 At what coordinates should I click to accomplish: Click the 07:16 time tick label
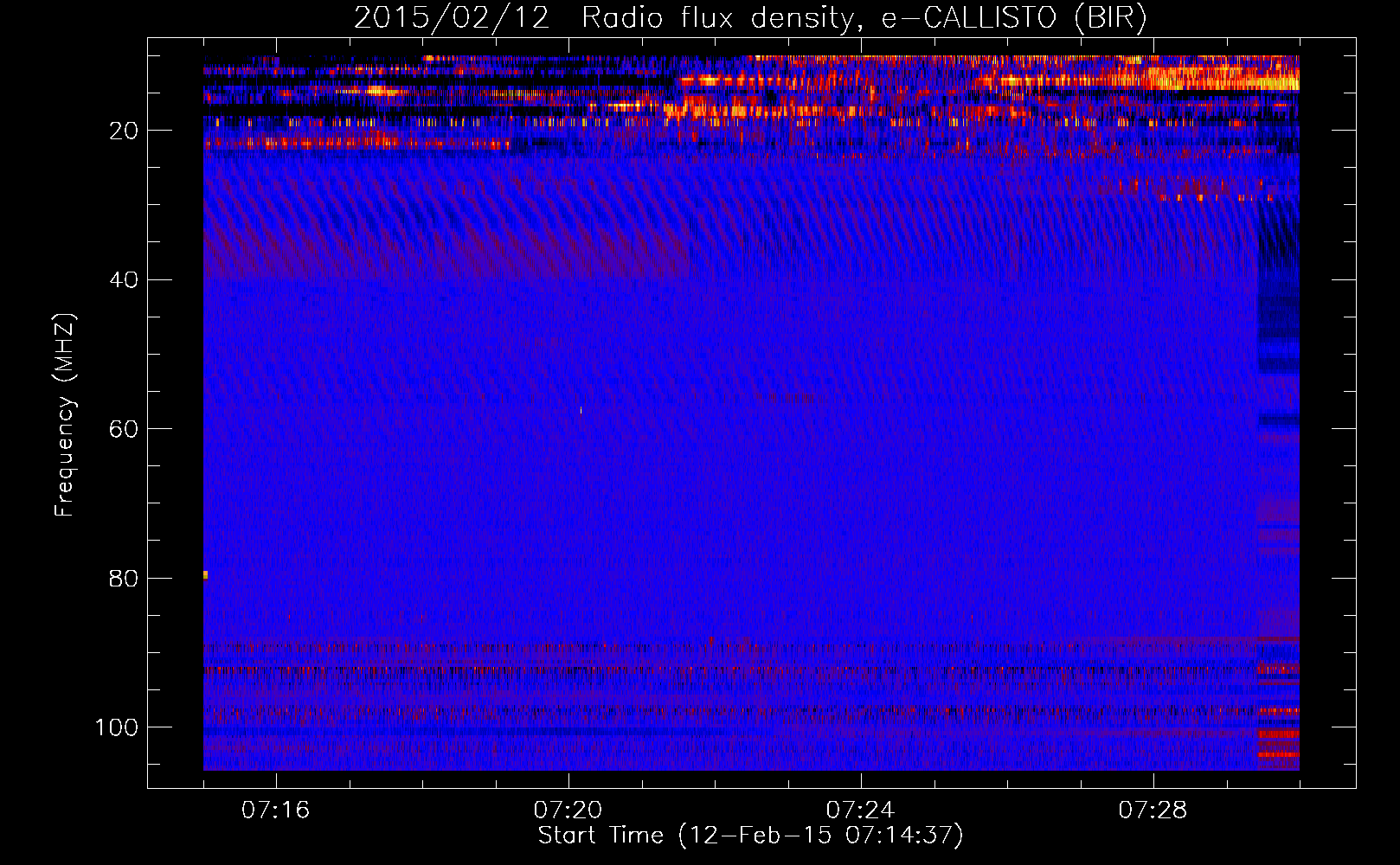coord(275,810)
